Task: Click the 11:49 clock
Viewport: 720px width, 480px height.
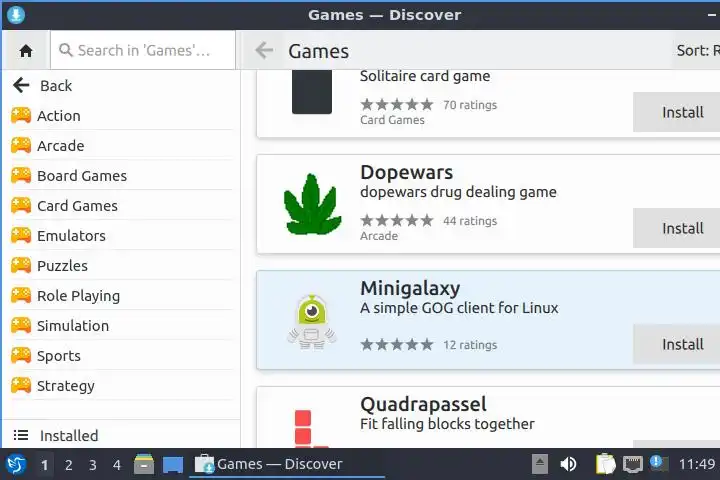Action: click(x=697, y=464)
